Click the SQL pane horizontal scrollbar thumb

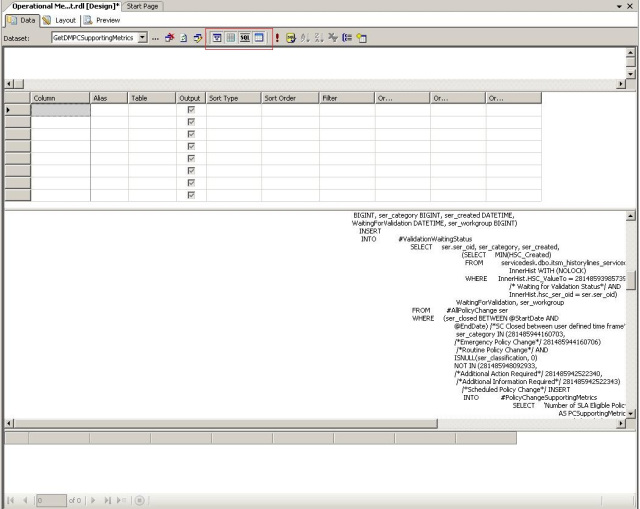click(226, 423)
